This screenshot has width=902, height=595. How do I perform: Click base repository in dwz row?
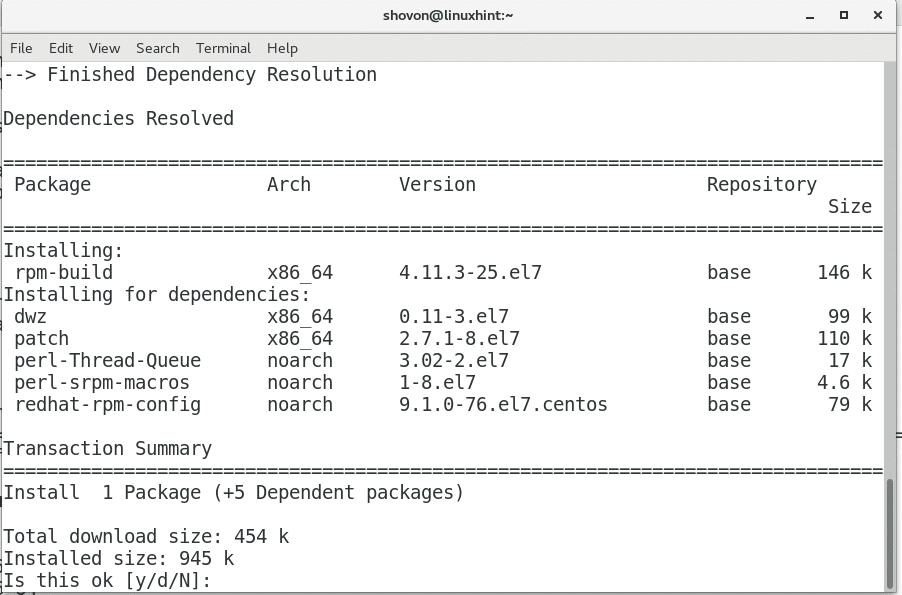pos(729,316)
